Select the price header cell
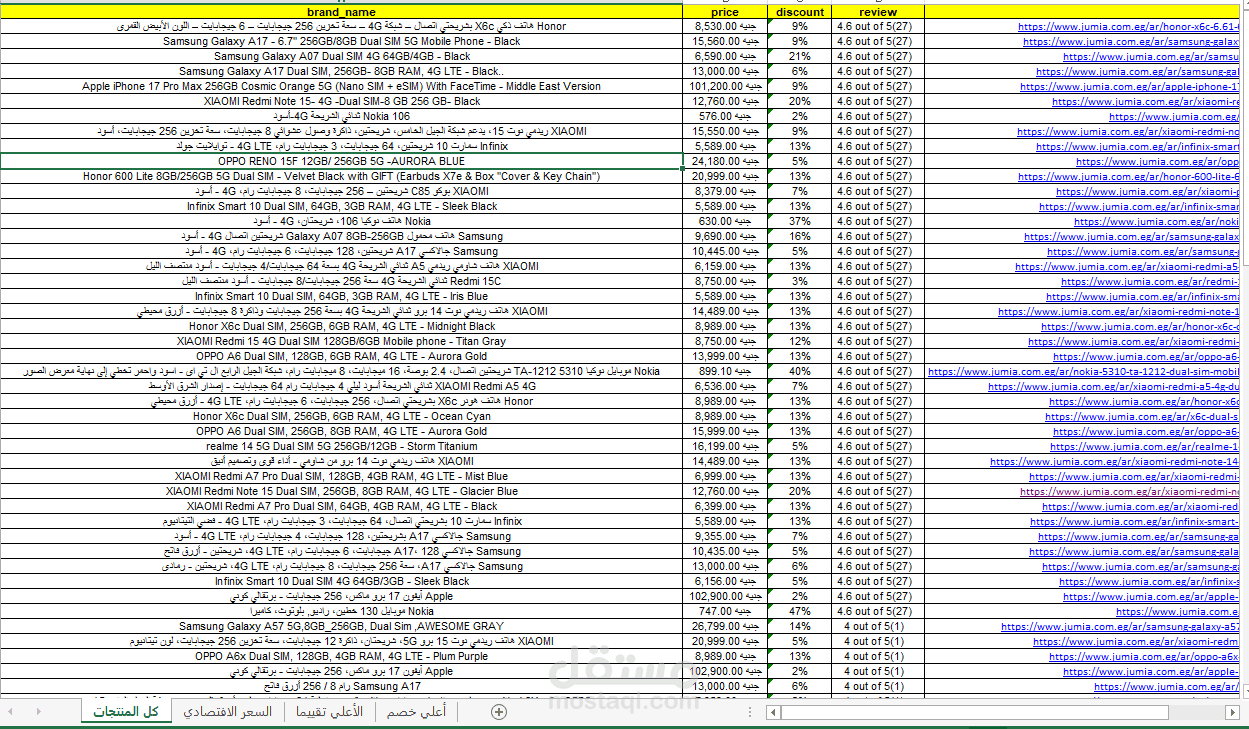The height and width of the screenshot is (729, 1249). tap(726, 12)
